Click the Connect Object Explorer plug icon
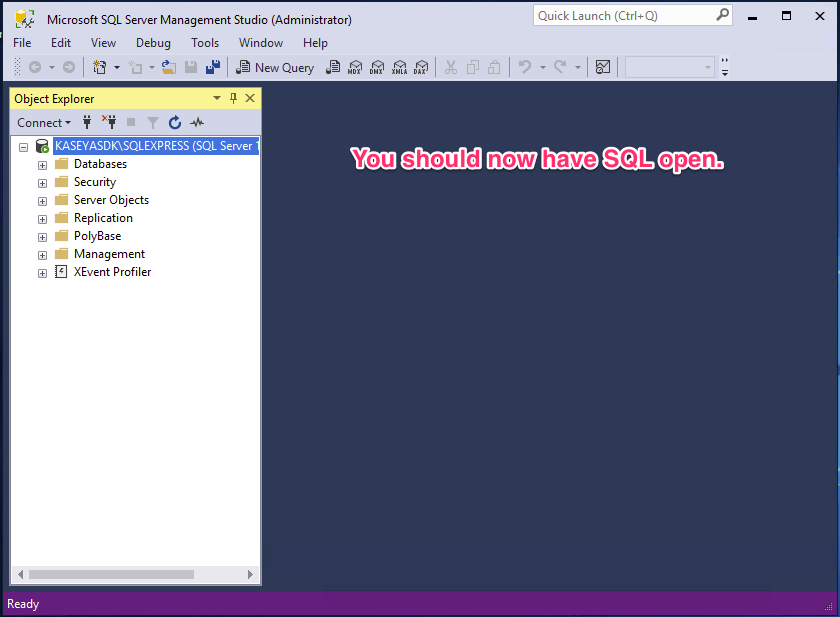This screenshot has height=617, width=840. click(87, 123)
